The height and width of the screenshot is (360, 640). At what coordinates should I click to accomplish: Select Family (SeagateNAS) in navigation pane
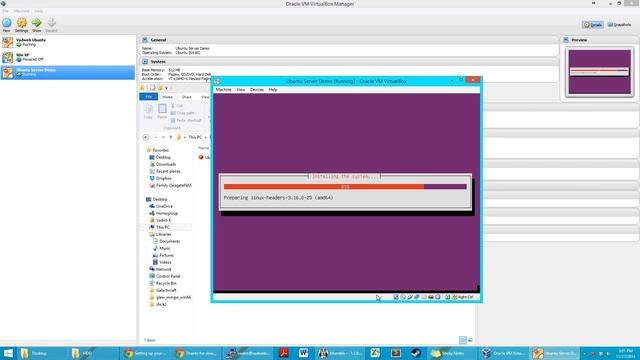170,185
